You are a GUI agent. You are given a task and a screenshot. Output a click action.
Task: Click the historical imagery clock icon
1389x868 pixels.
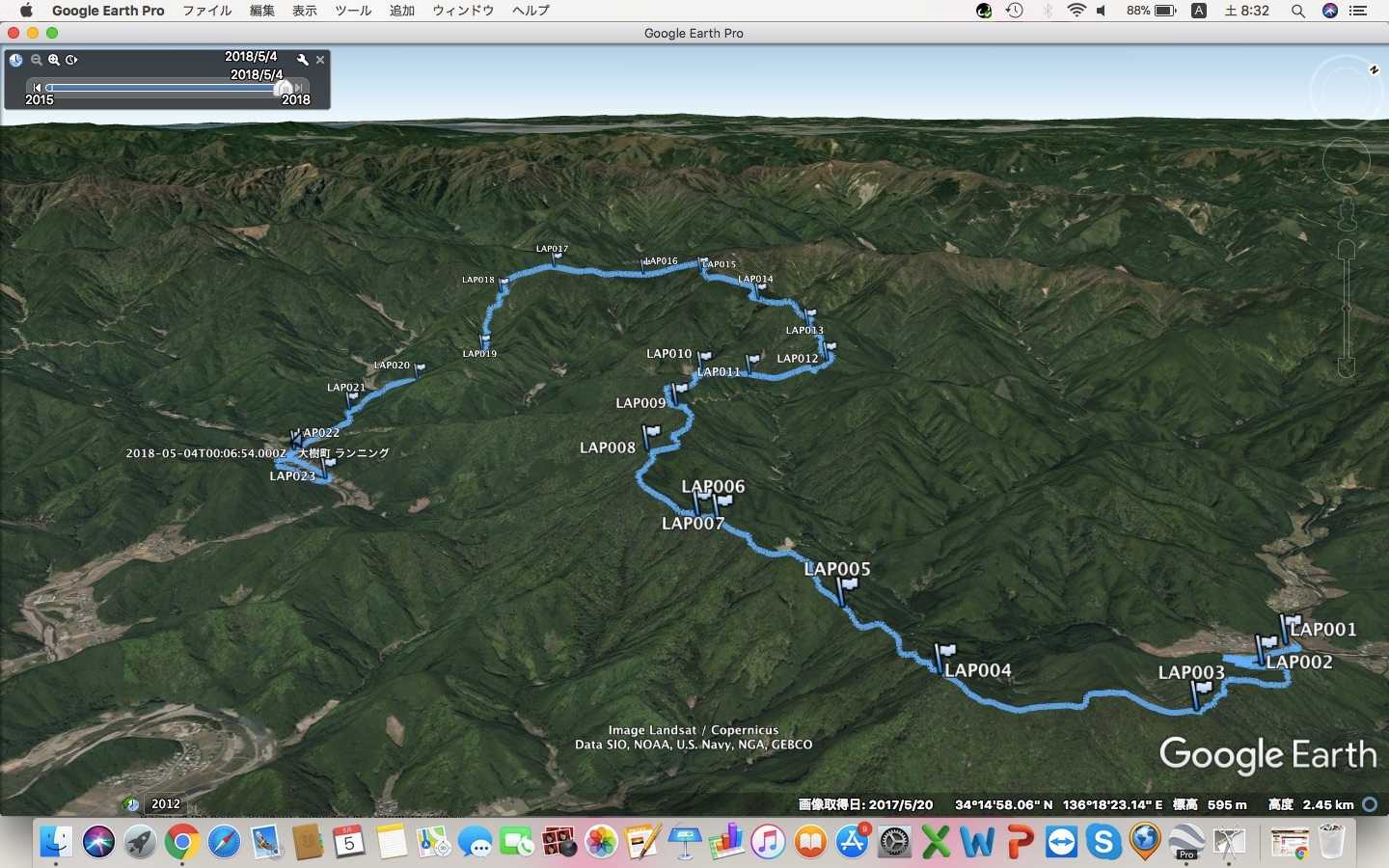pyautogui.click(x=15, y=60)
